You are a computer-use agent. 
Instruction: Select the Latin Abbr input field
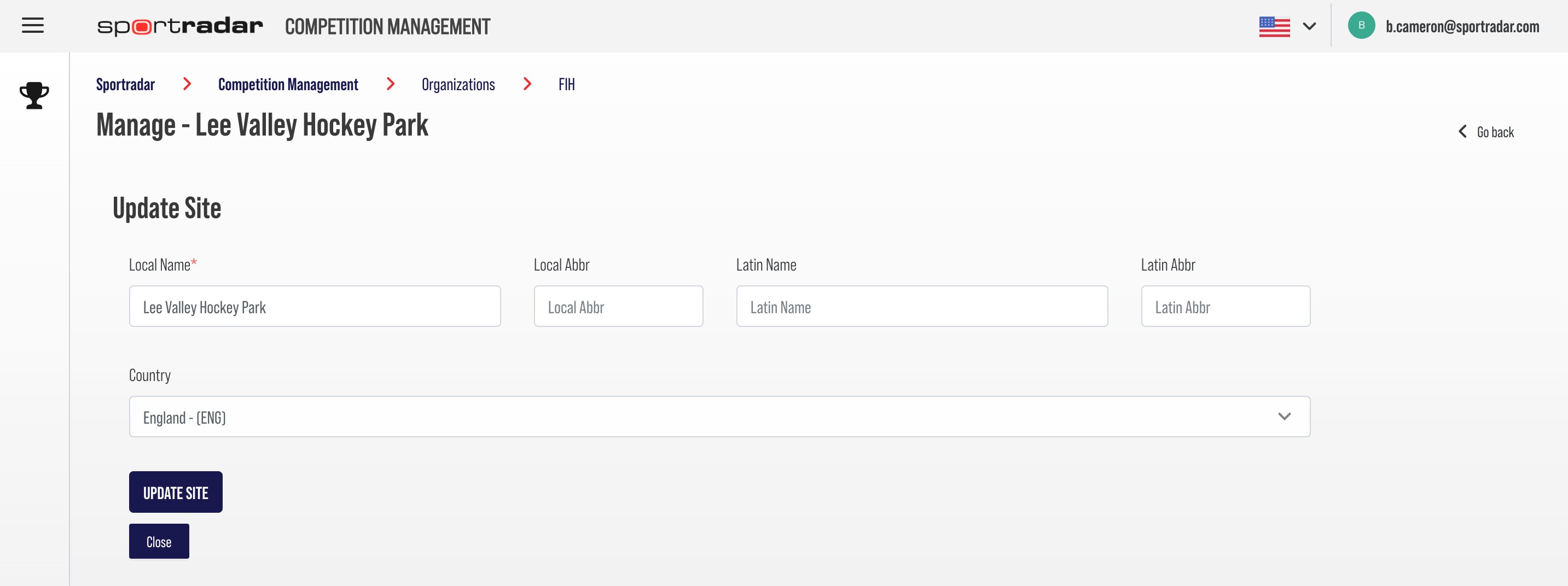(1226, 306)
